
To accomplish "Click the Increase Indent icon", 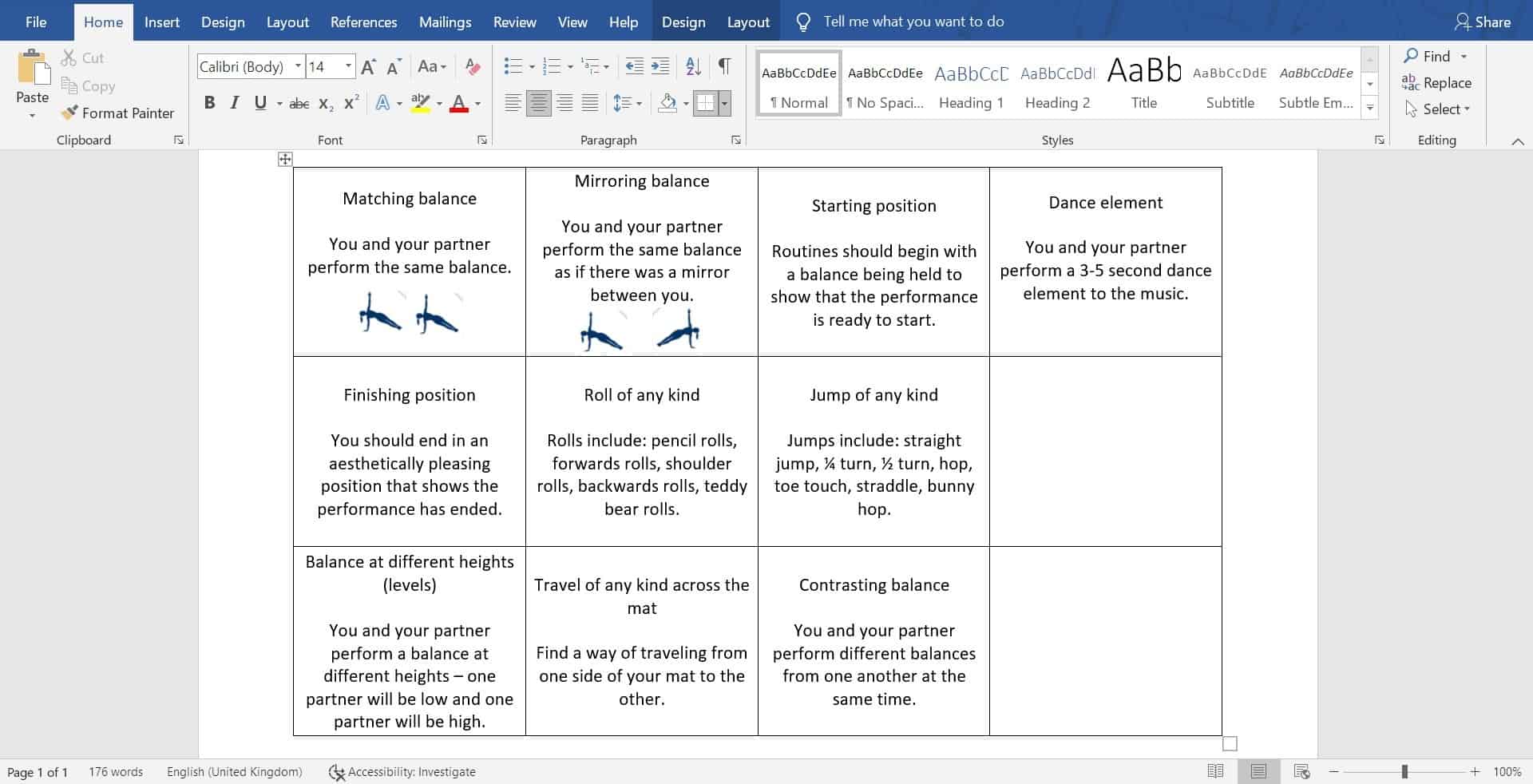I will (660, 66).
